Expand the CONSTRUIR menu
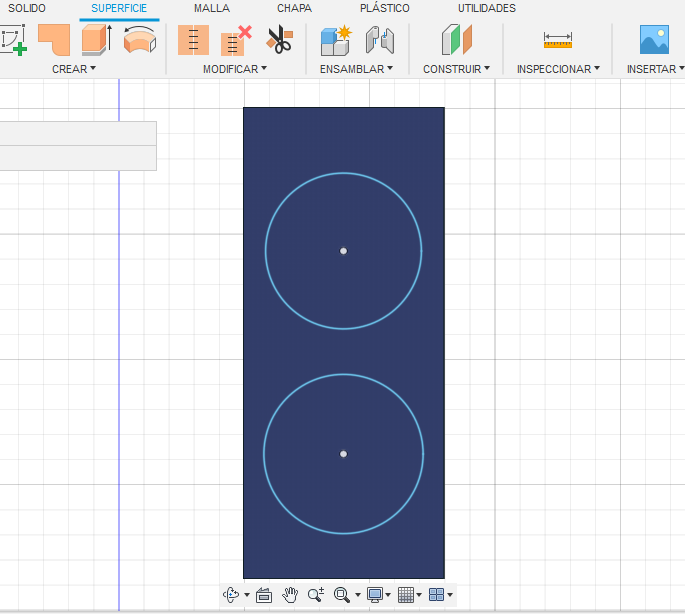The height and width of the screenshot is (614, 685). click(x=456, y=69)
